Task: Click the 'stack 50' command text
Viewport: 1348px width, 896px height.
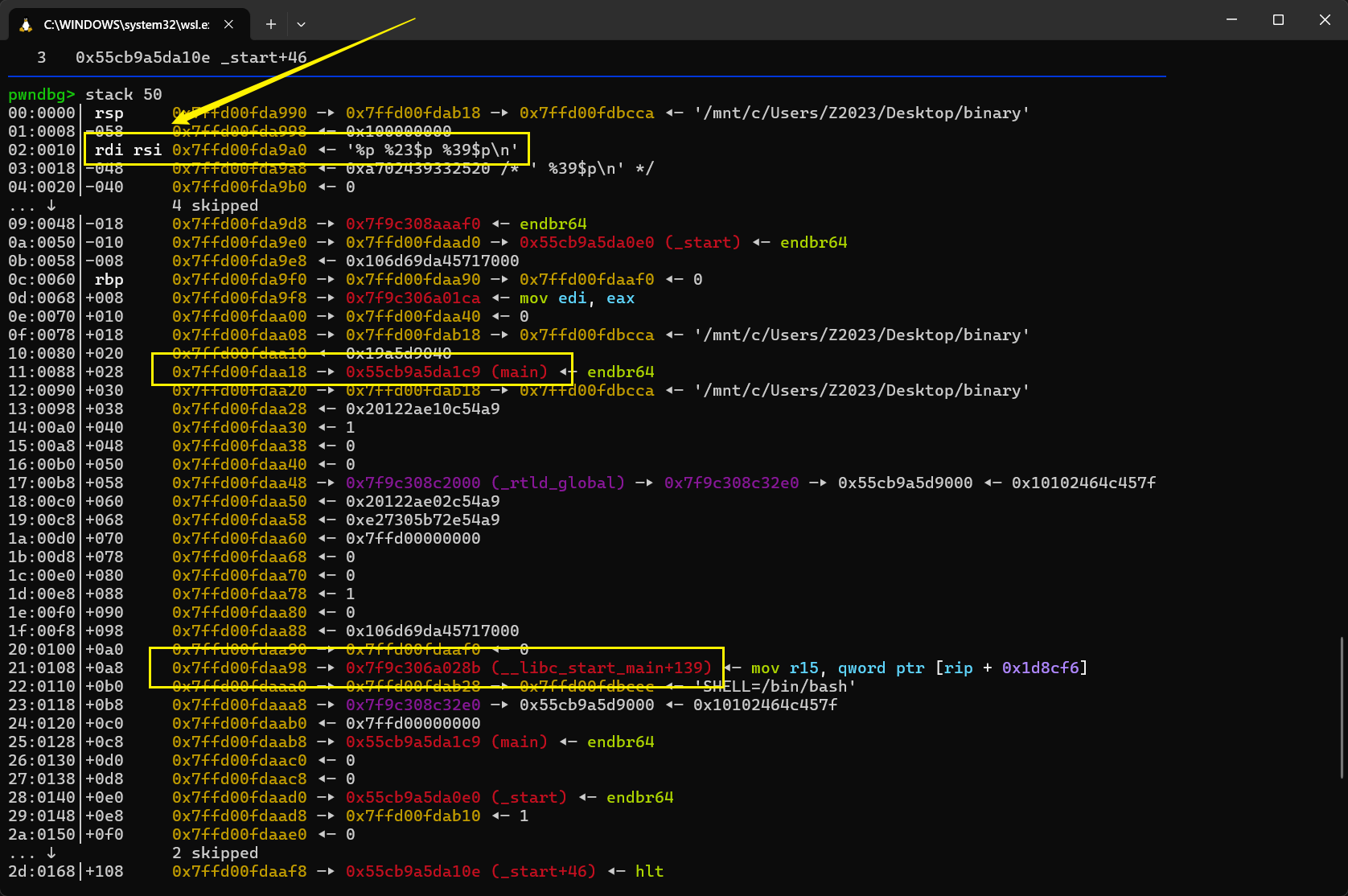Action: pyautogui.click(x=124, y=94)
